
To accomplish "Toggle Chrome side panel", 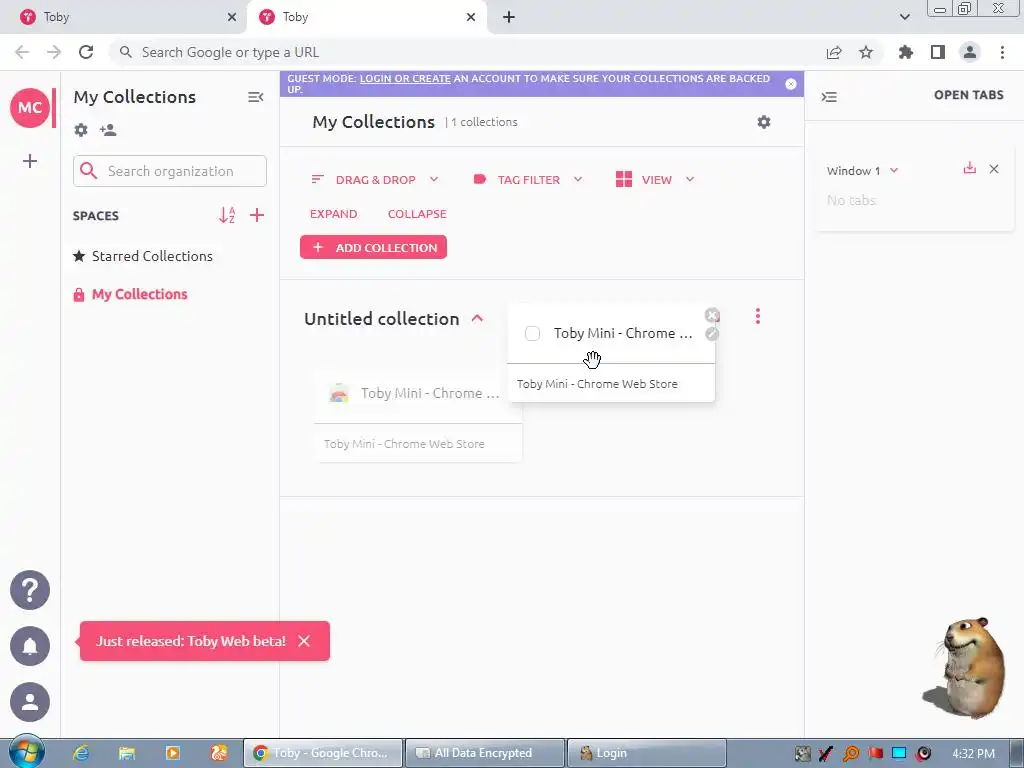I will (x=938, y=52).
